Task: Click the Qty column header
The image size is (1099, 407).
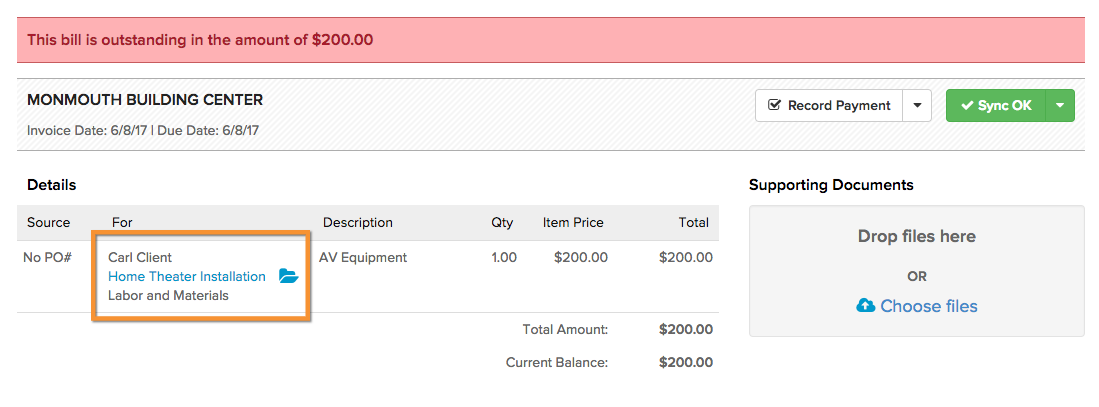Action: (x=502, y=223)
